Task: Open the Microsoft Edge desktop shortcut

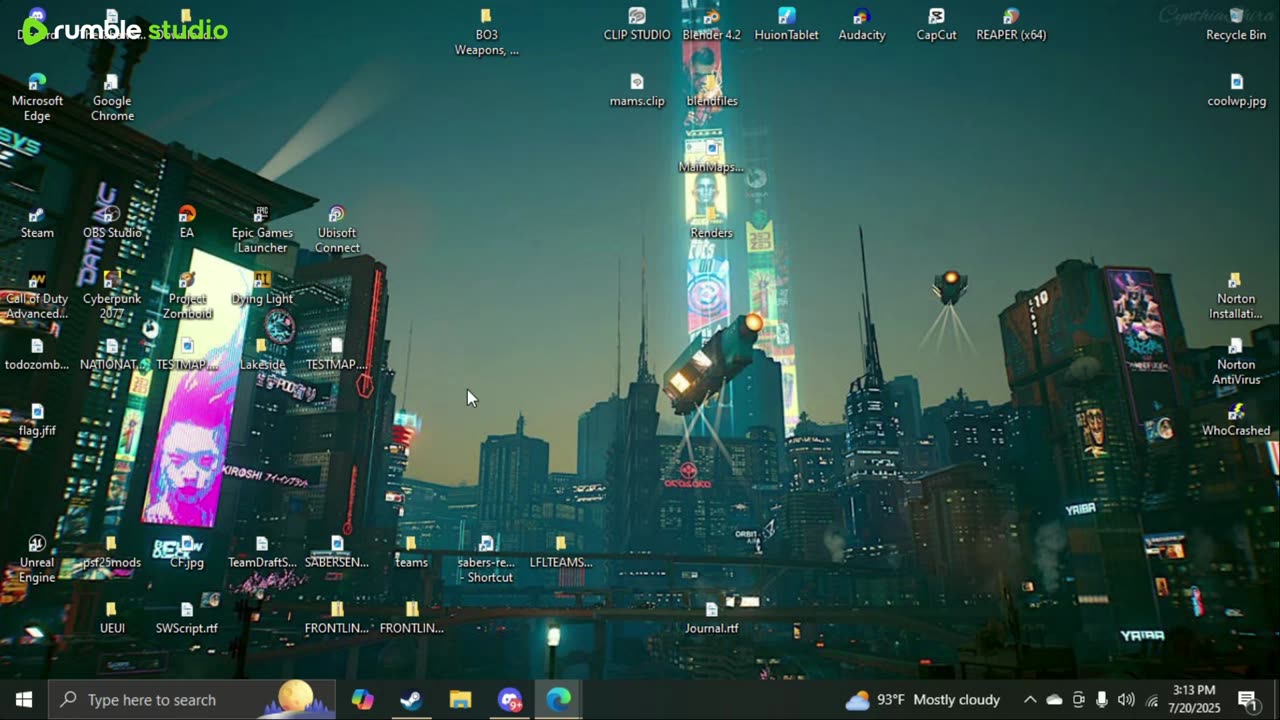Action: pyautogui.click(x=37, y=96)
